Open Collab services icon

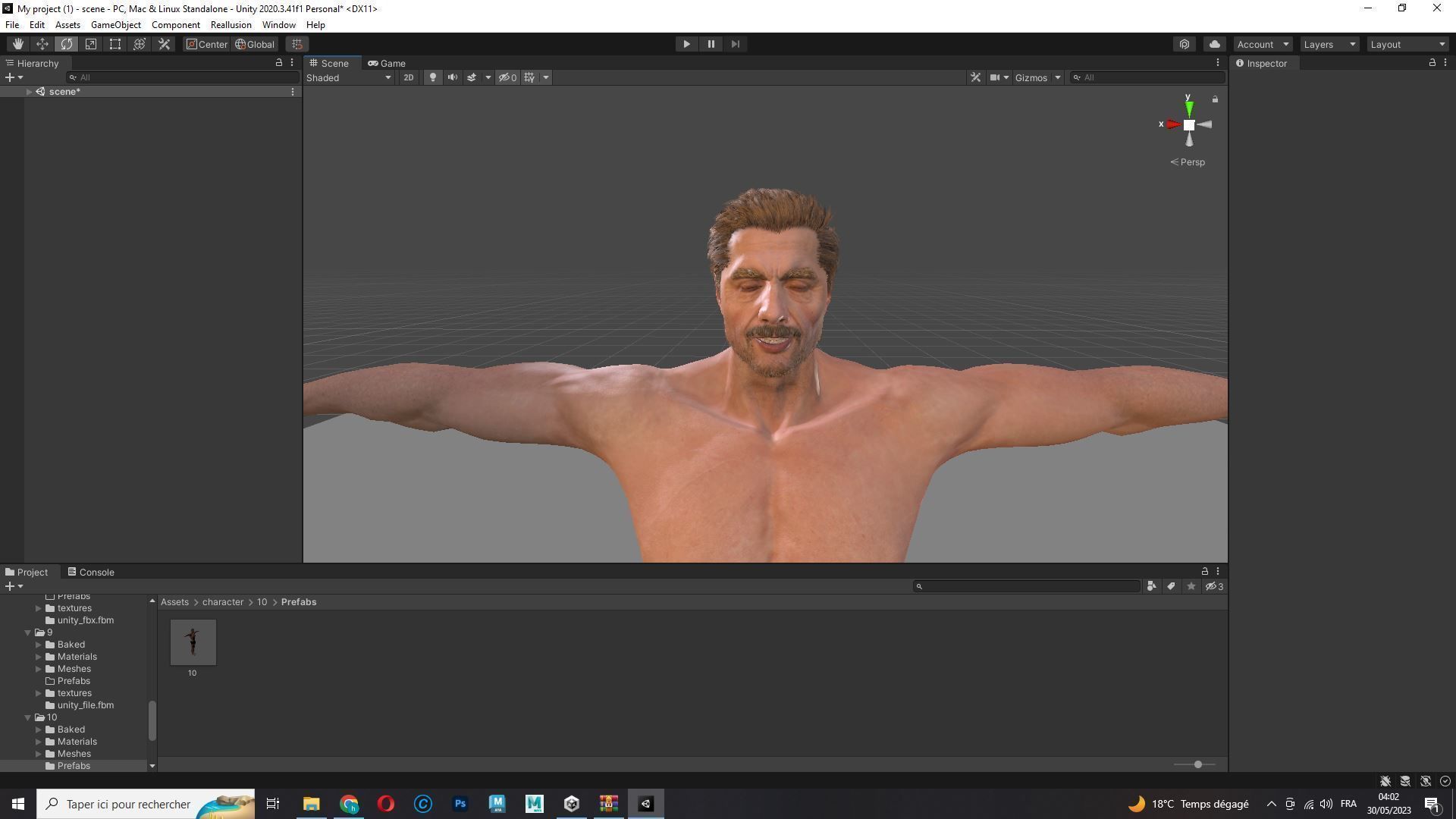(x=1185, y=44)
